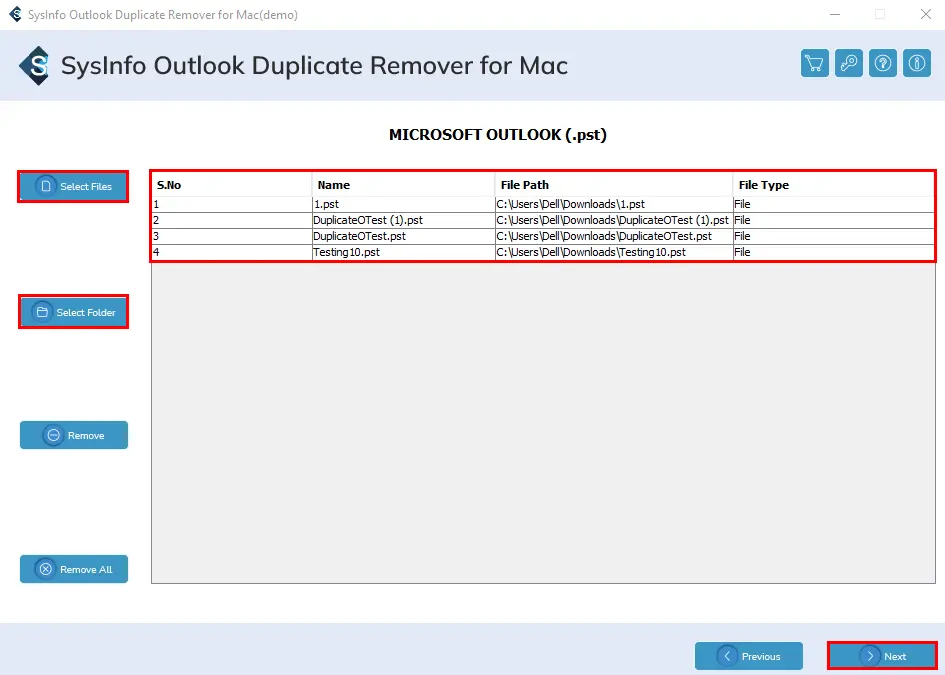The height and width of the screenshot is (675, 945).
Task: Click the title bar app icon
Action: (16, 14)
